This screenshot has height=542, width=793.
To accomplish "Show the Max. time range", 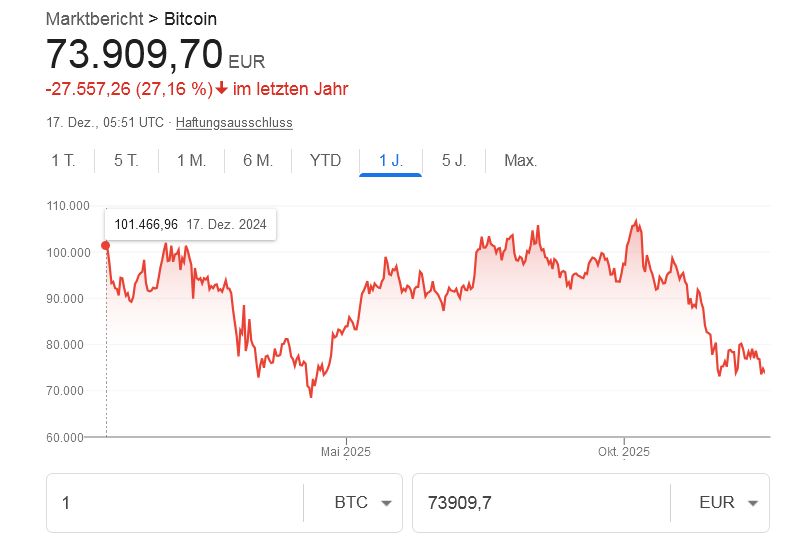I will point(521,161).
